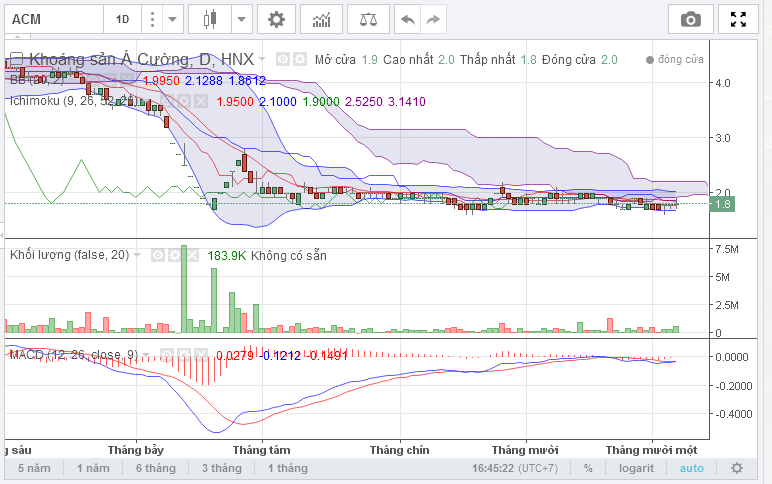
Task: Undo the last chart action
Action: tap(408, 20)
